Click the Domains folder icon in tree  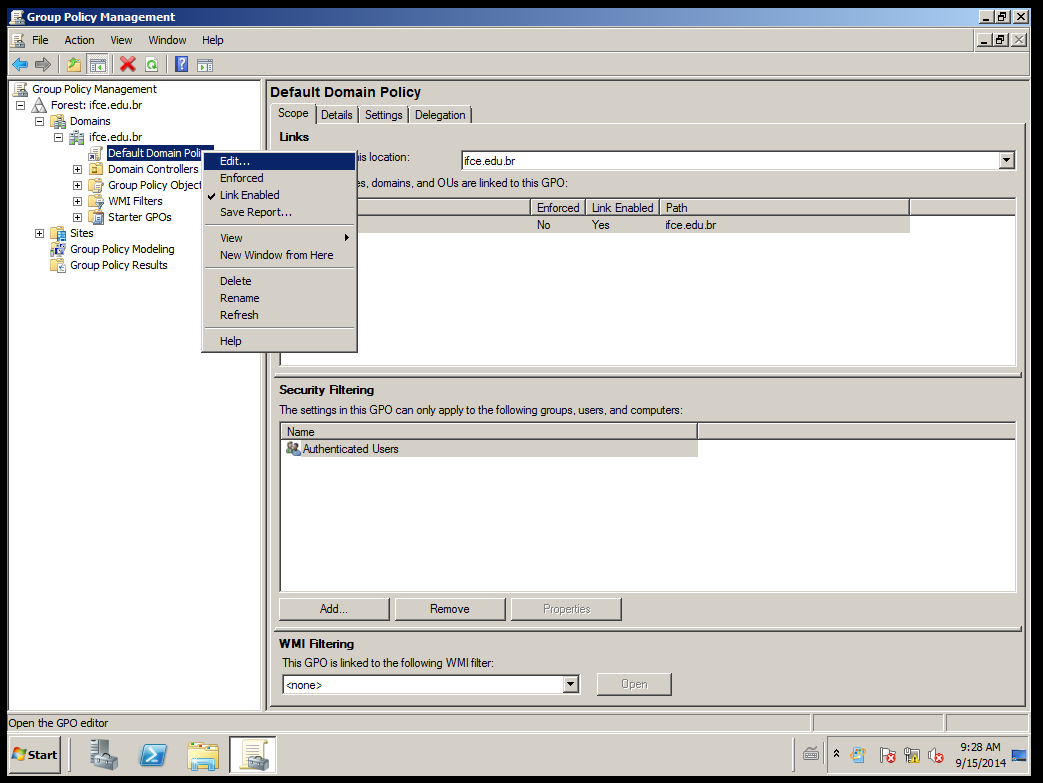[x=59, y=121]
